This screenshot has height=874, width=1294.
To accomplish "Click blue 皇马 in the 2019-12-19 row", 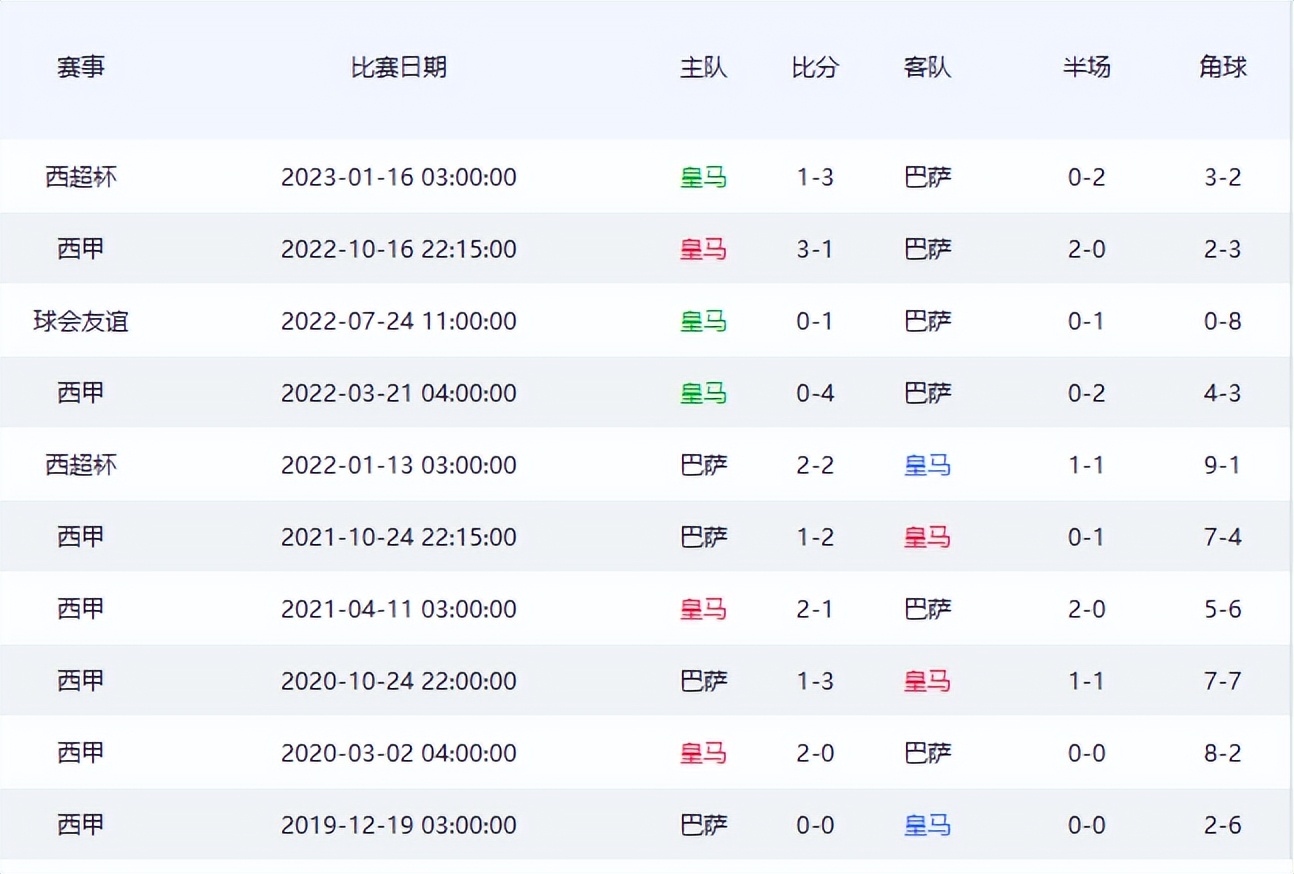I will coord(927,826).
